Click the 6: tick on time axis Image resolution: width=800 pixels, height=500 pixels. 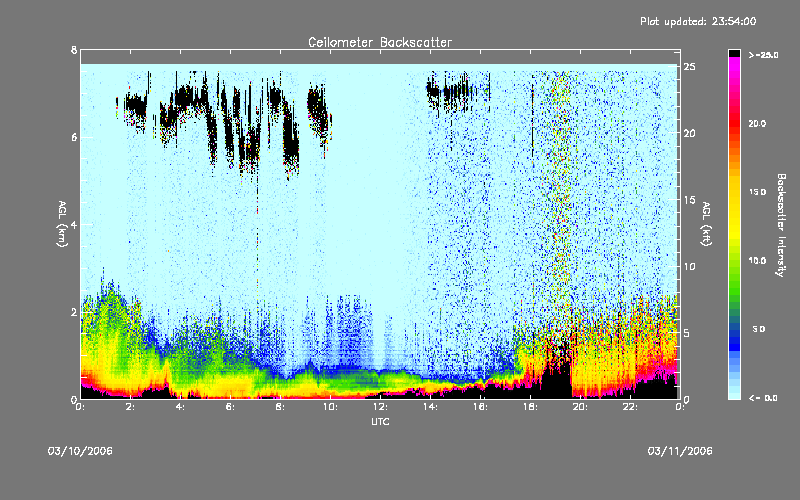tap(230, 407)
